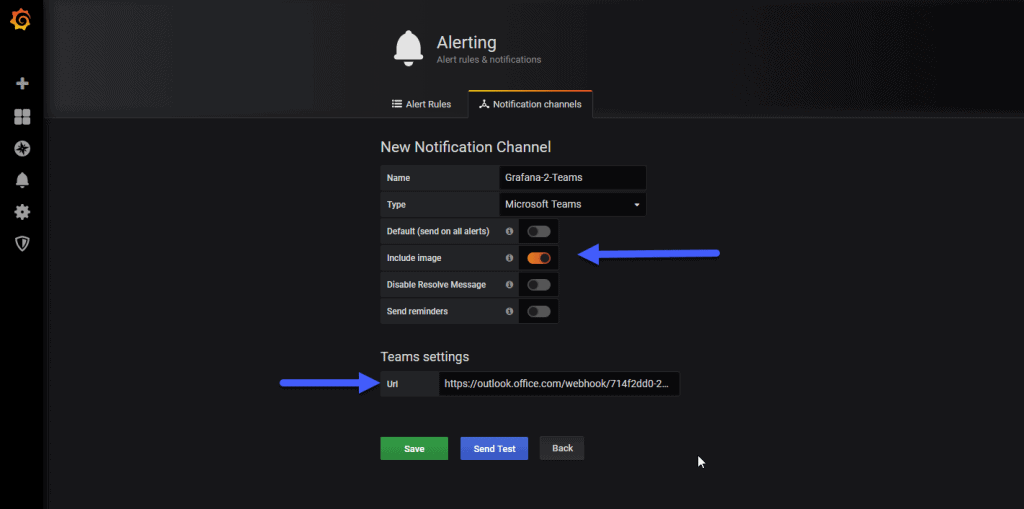Open the Grafana home logo
Viewport: 1024px width, 509px height.
(21, 20)
